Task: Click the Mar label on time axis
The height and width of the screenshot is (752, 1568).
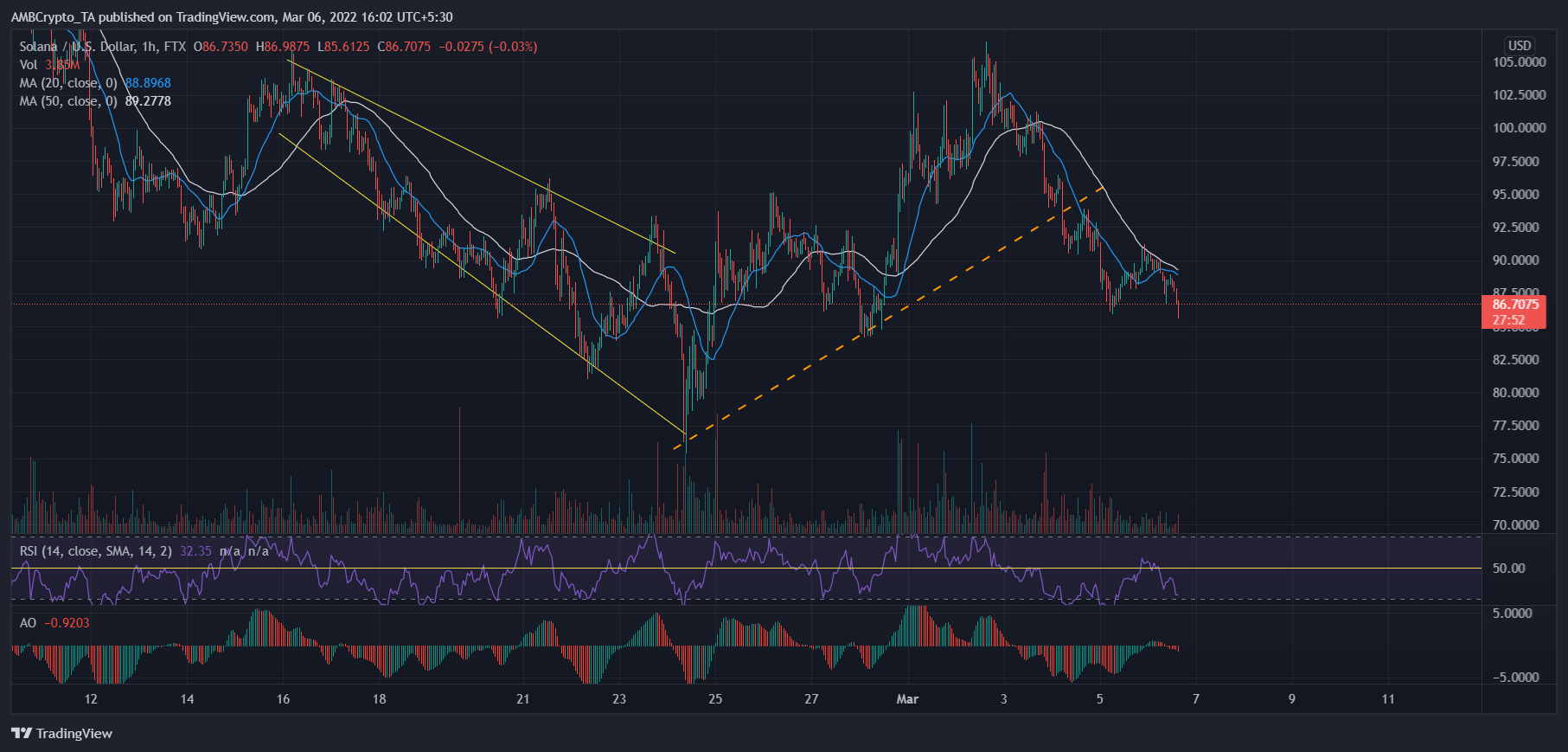Action: pyautogui.click(x=907, y=699)
